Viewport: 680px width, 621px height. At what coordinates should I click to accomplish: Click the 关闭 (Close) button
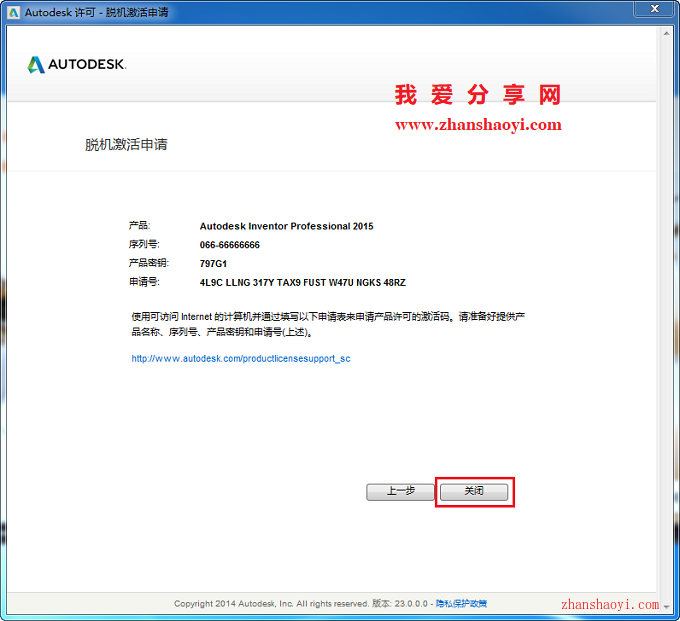pyautogui.click(x=474, y=492)
